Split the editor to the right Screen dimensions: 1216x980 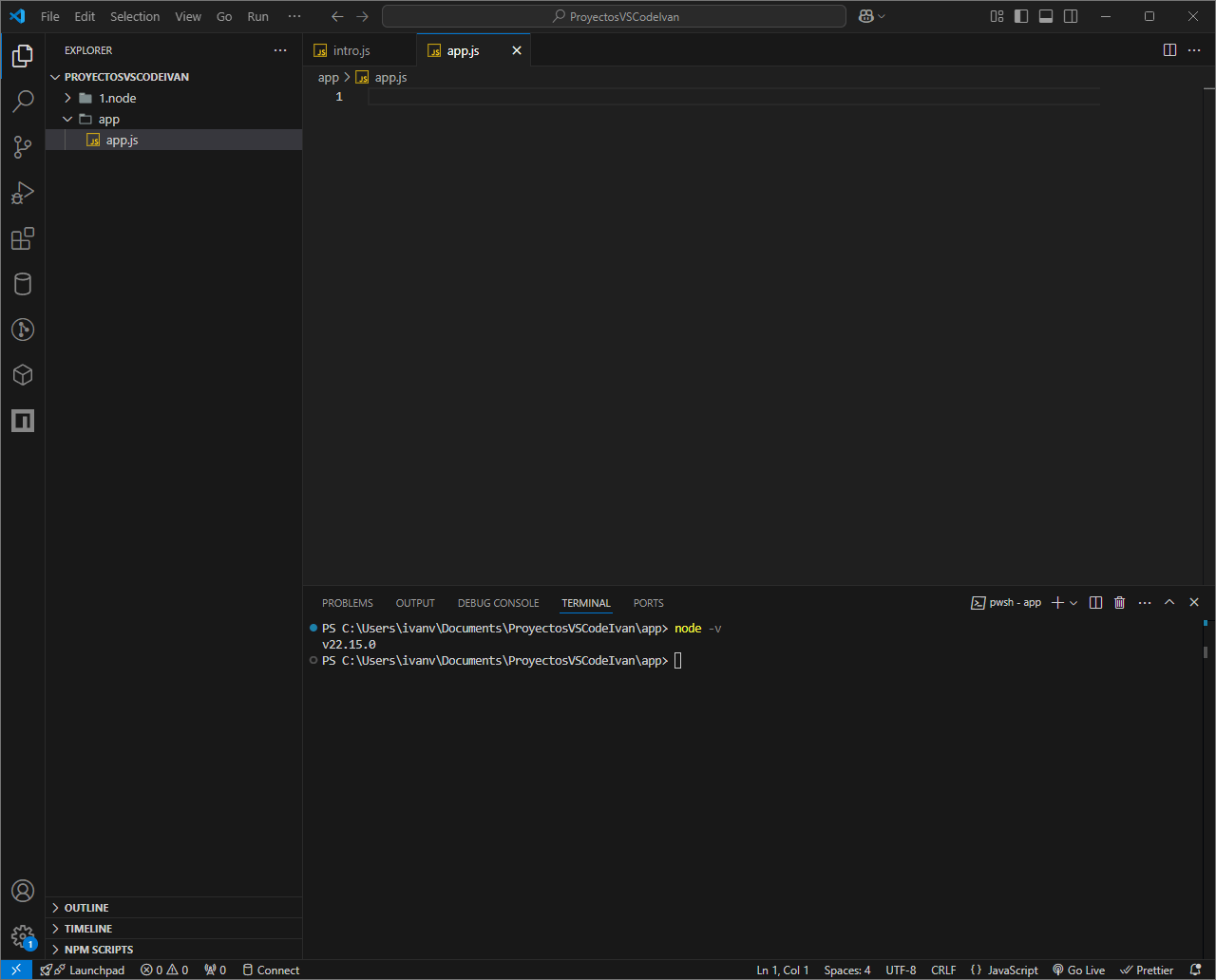pos(1169,50)
